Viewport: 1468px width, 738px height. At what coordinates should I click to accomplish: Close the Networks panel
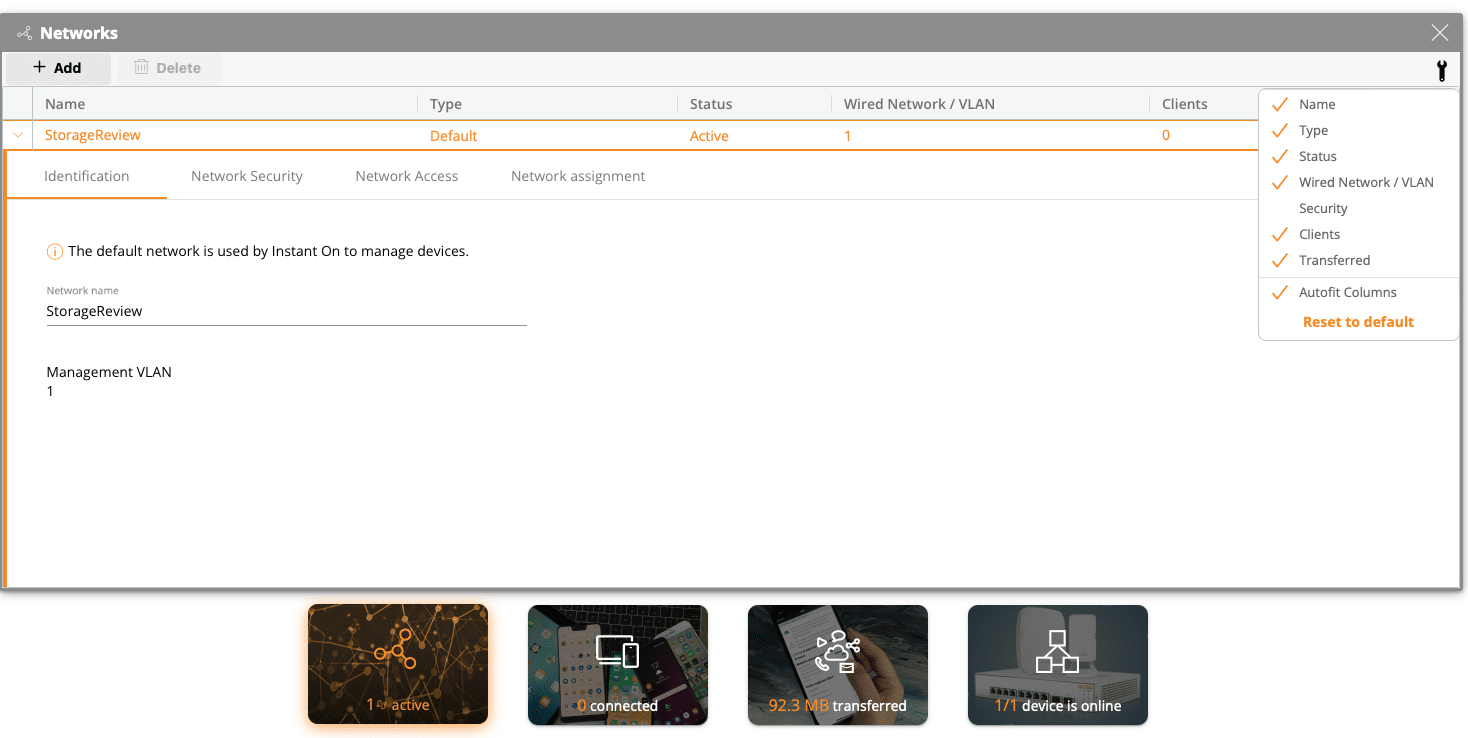click(x=1440, y=33)
